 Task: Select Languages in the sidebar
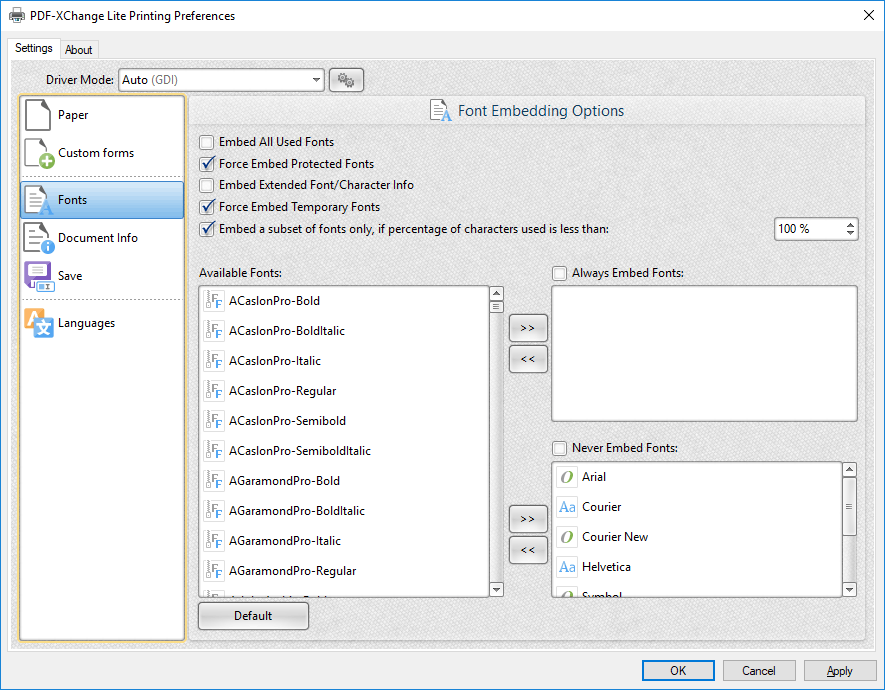[102, 323]
